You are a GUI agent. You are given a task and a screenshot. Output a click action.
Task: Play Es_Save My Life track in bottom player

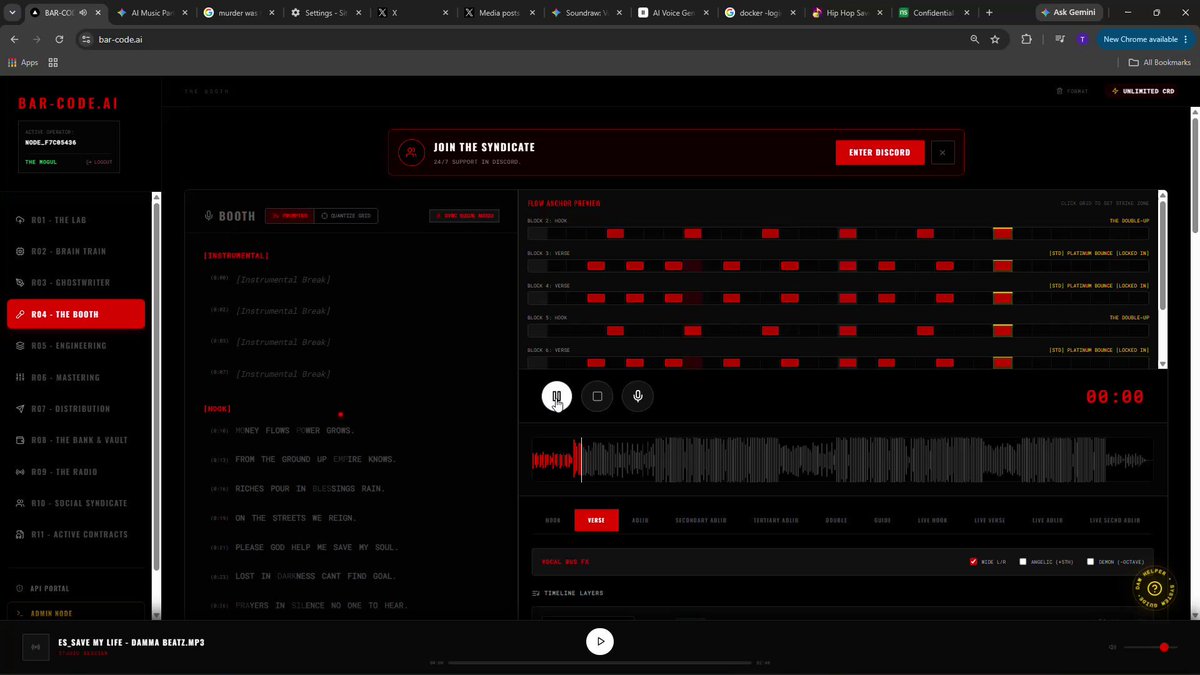pyautogui.click(x=600, y=642)
